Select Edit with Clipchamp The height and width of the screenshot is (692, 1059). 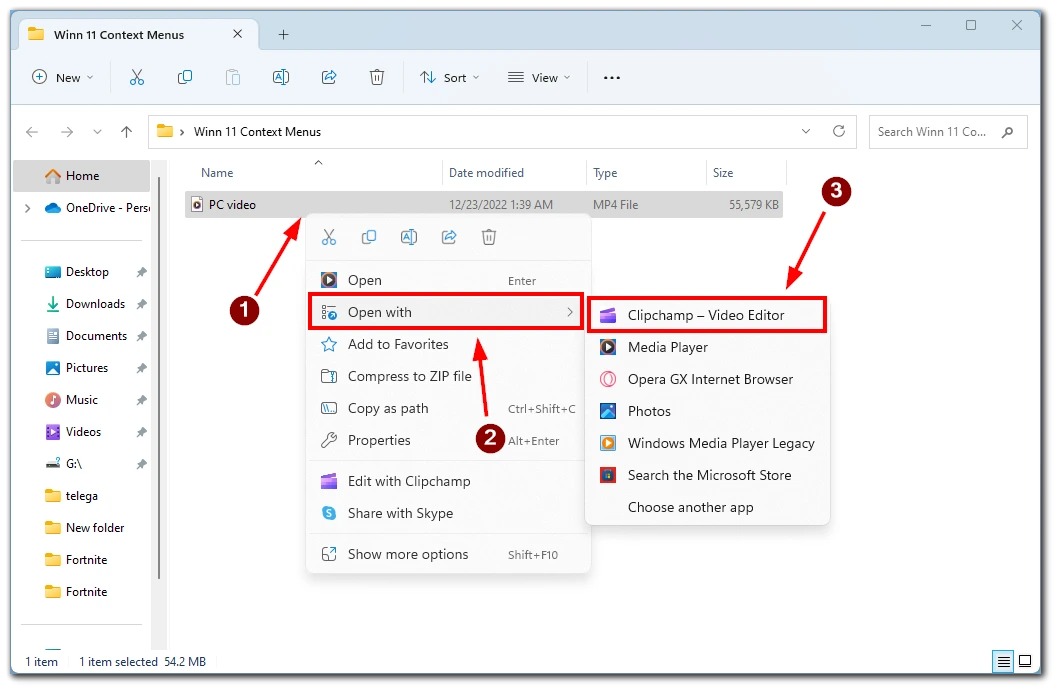pyautogui.click(x=448, y=481)
